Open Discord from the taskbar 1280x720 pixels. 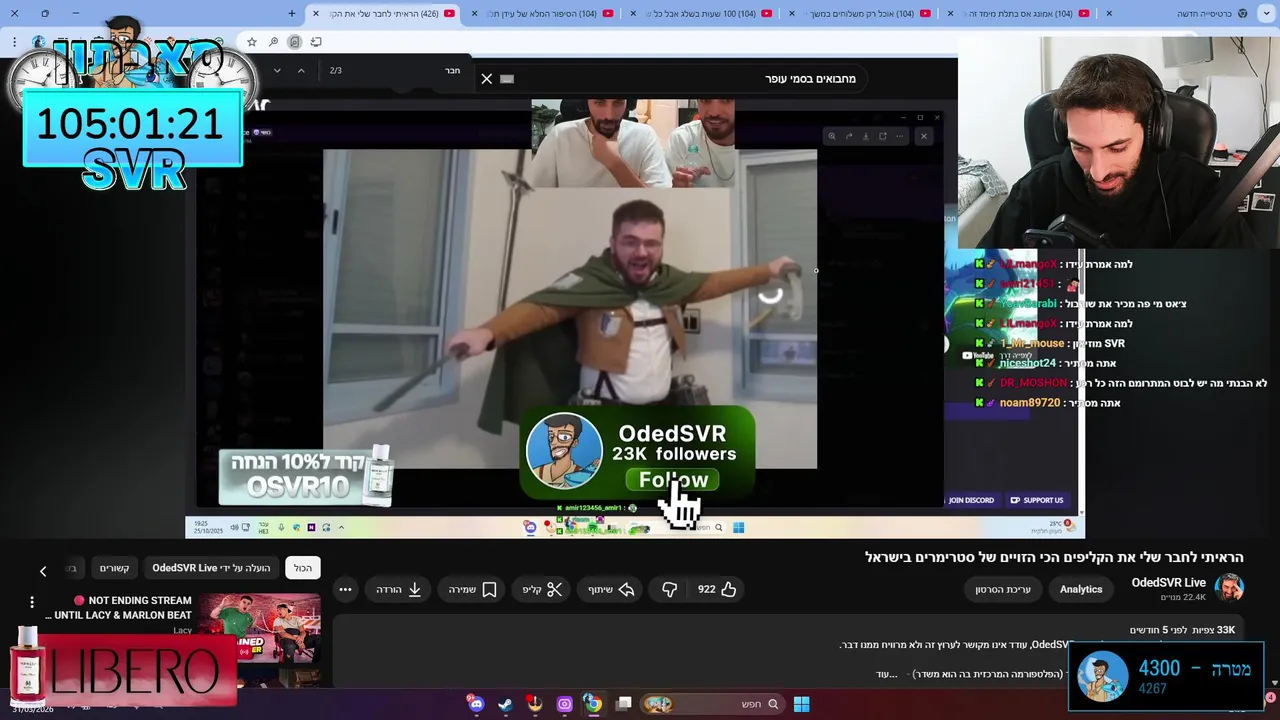pos(476,704)
